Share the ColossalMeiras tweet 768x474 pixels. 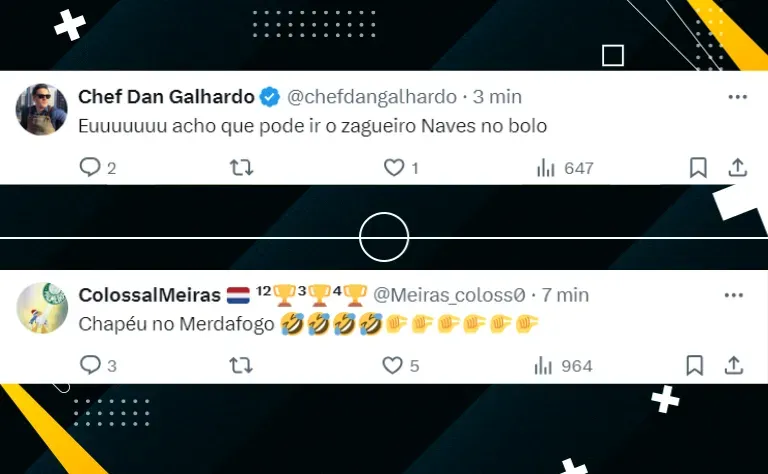(x=734, y=365)
